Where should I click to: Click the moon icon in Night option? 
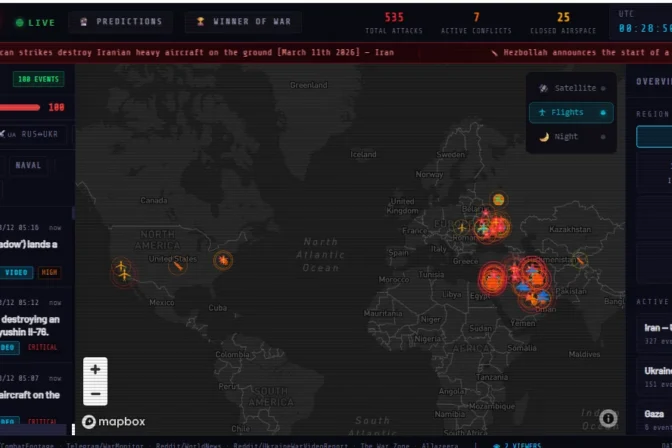(x=544, y=137)
